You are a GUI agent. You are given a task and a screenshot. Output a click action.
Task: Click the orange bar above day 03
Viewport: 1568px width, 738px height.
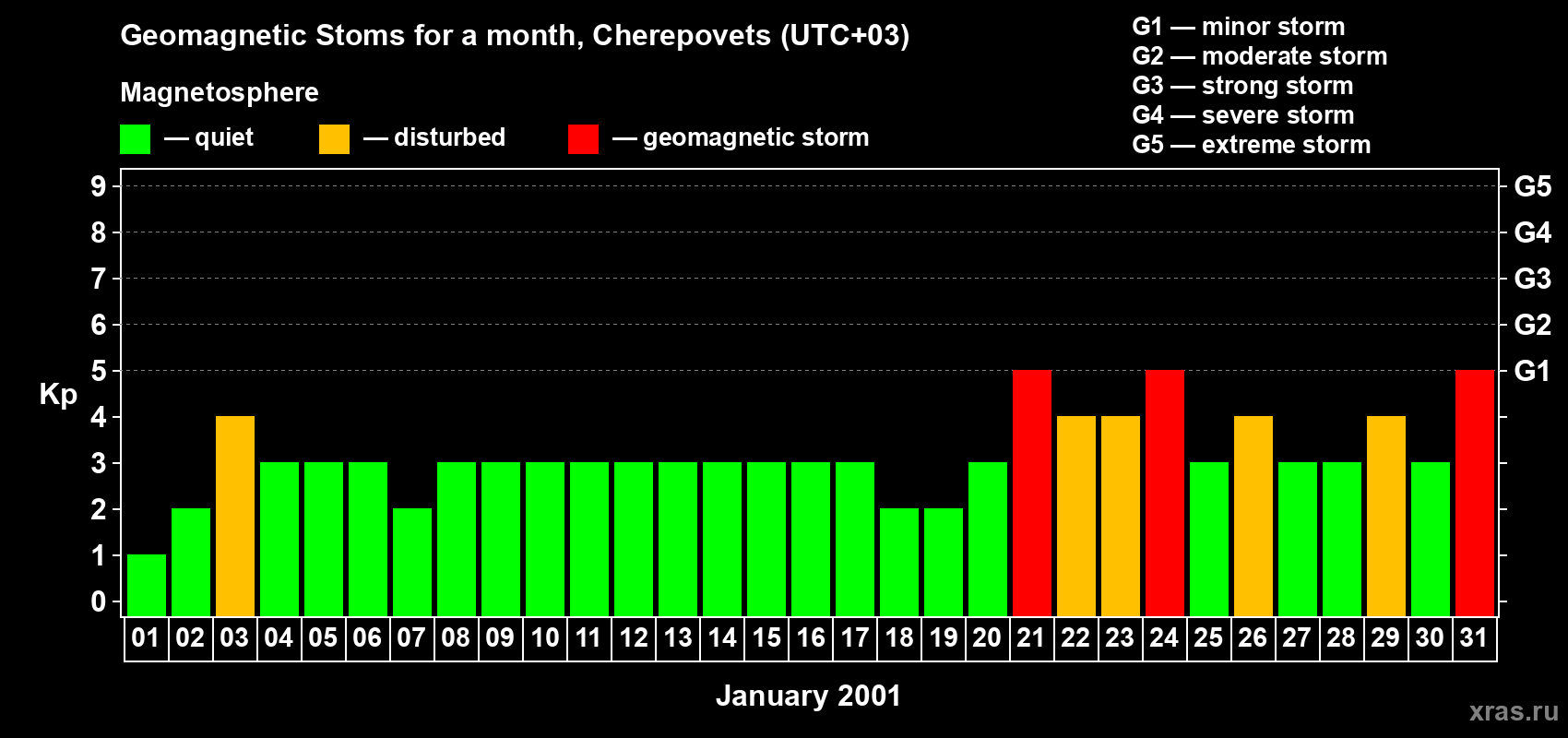pos(235,516)
